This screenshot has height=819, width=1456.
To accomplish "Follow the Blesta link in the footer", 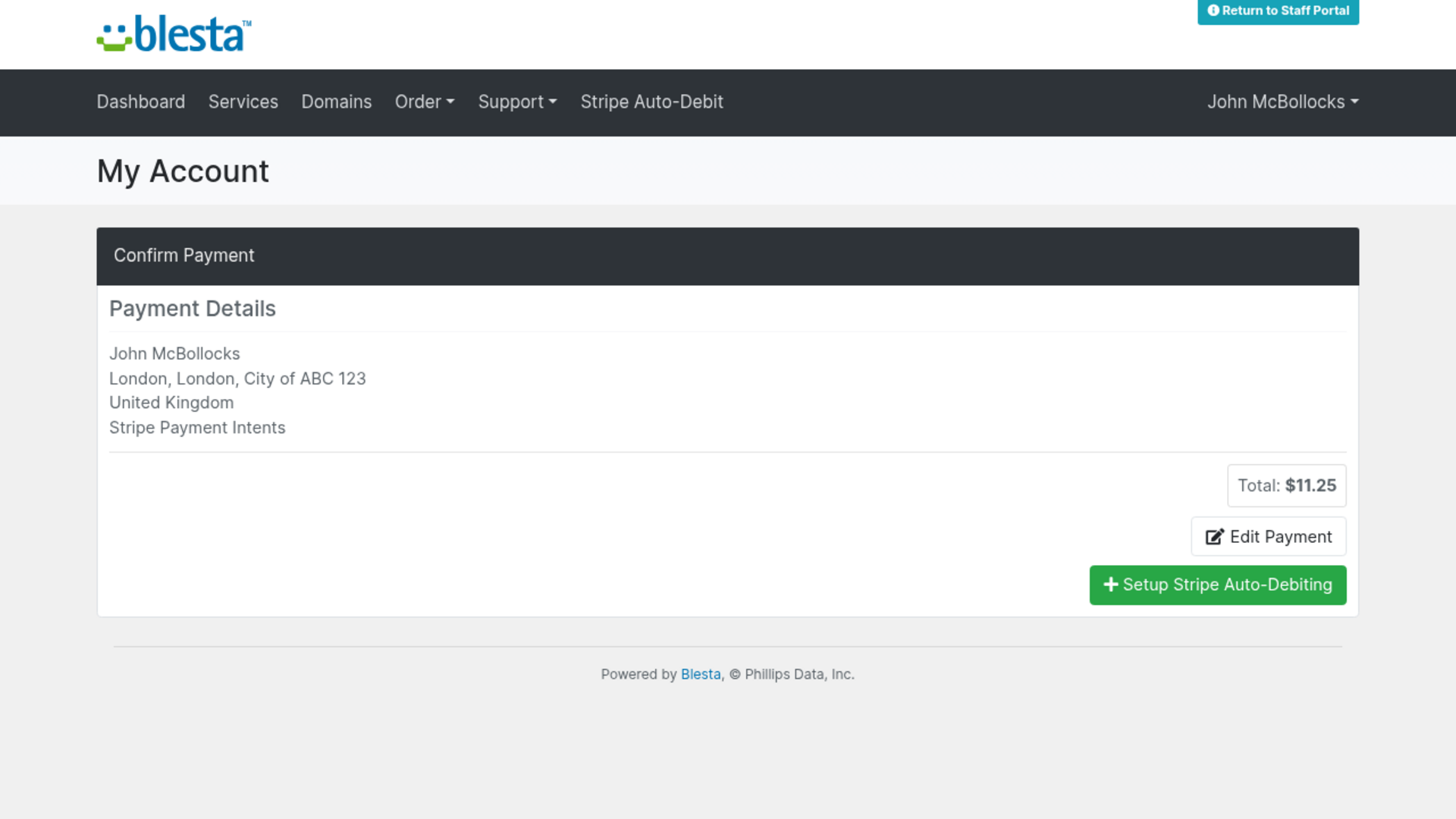I will click(701, 674).
